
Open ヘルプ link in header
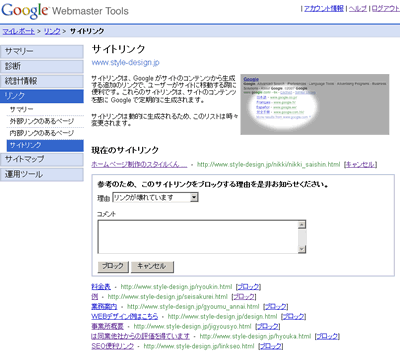358,9
